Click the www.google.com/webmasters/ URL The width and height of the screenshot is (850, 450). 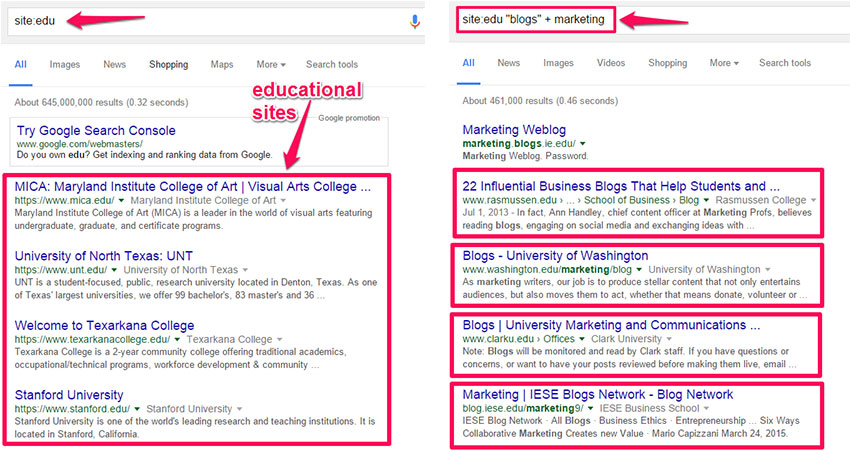point(80,144)
